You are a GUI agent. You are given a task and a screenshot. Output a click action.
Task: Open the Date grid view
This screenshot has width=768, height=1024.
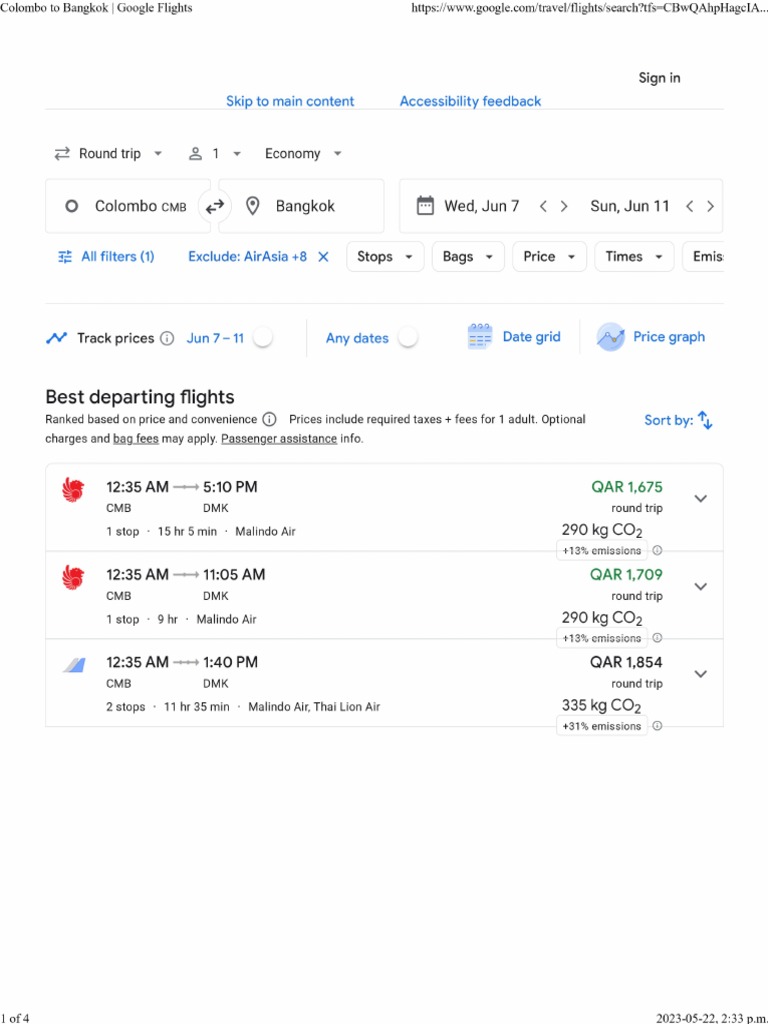click(515, 337)
